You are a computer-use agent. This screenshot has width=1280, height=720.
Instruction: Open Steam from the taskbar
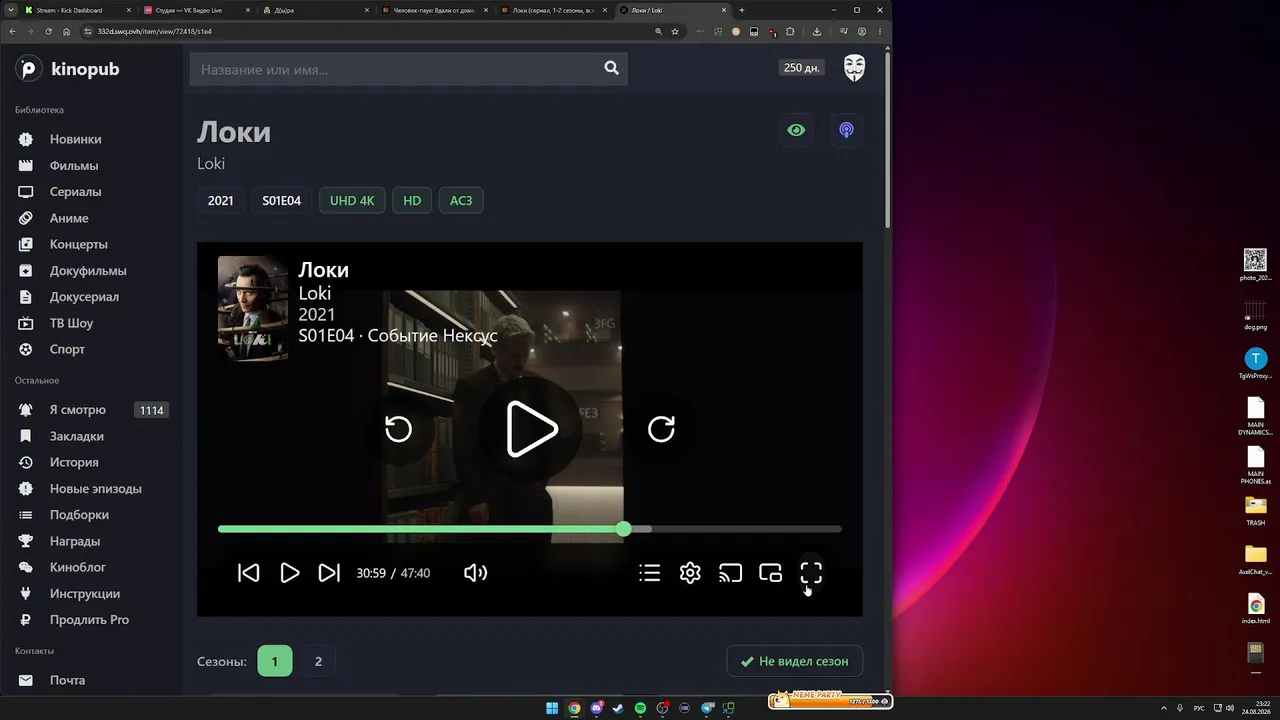coord(619,709)
